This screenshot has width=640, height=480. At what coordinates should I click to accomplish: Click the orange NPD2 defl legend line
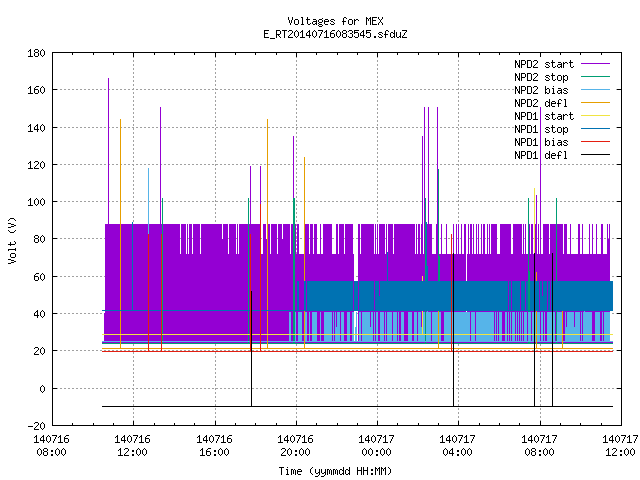595,103
